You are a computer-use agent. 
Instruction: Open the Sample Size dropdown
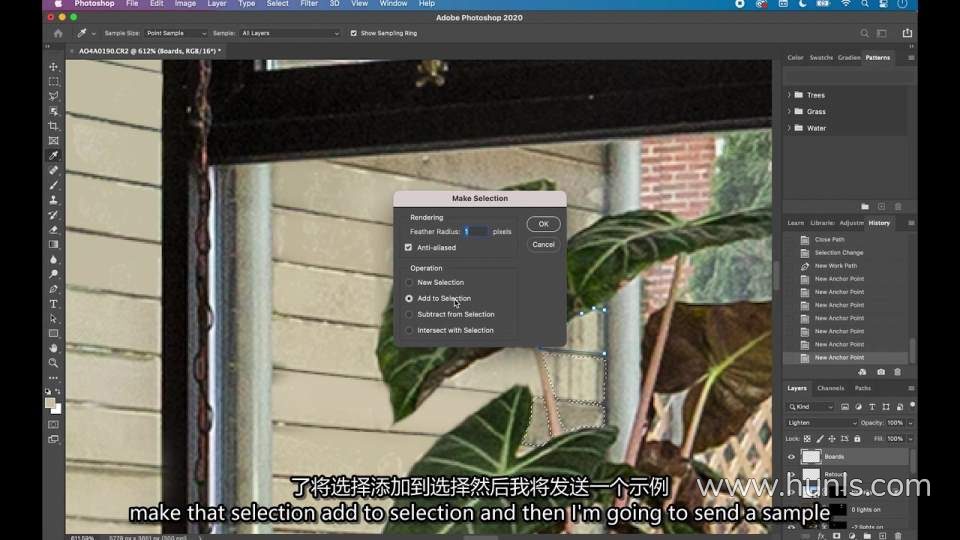176,33
